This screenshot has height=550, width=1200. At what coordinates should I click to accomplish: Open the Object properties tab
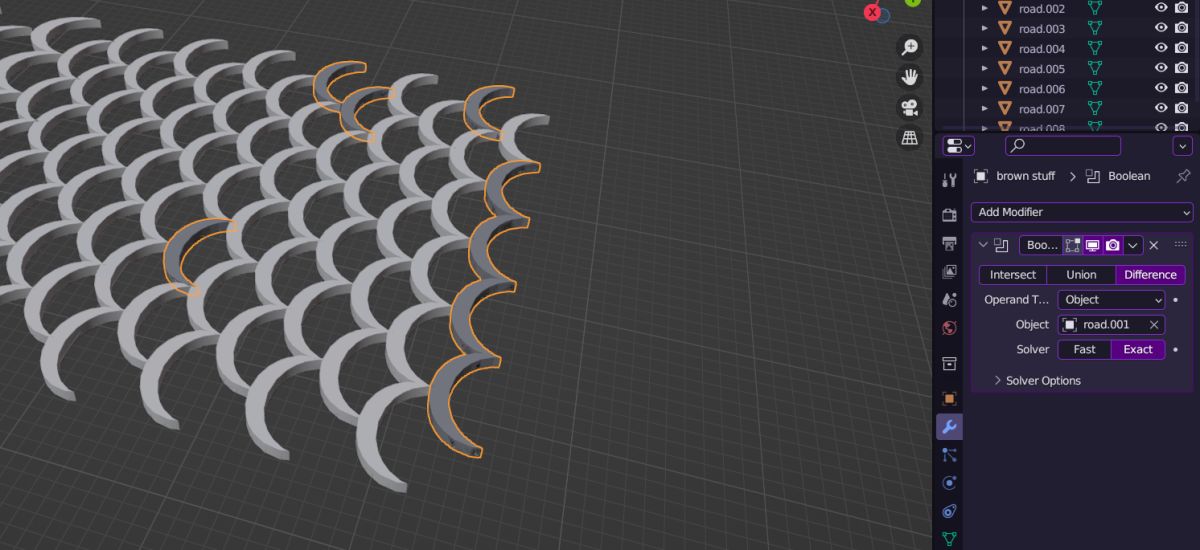tap(949, 398)
